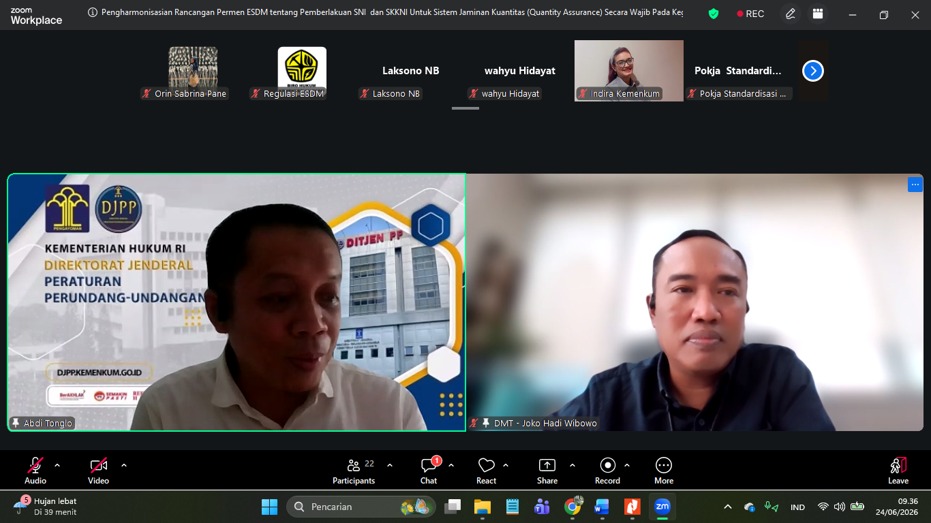Viewport: 931px width, 523px height.
Task: Start camera with the Video button
Action: tap(99, 471)
